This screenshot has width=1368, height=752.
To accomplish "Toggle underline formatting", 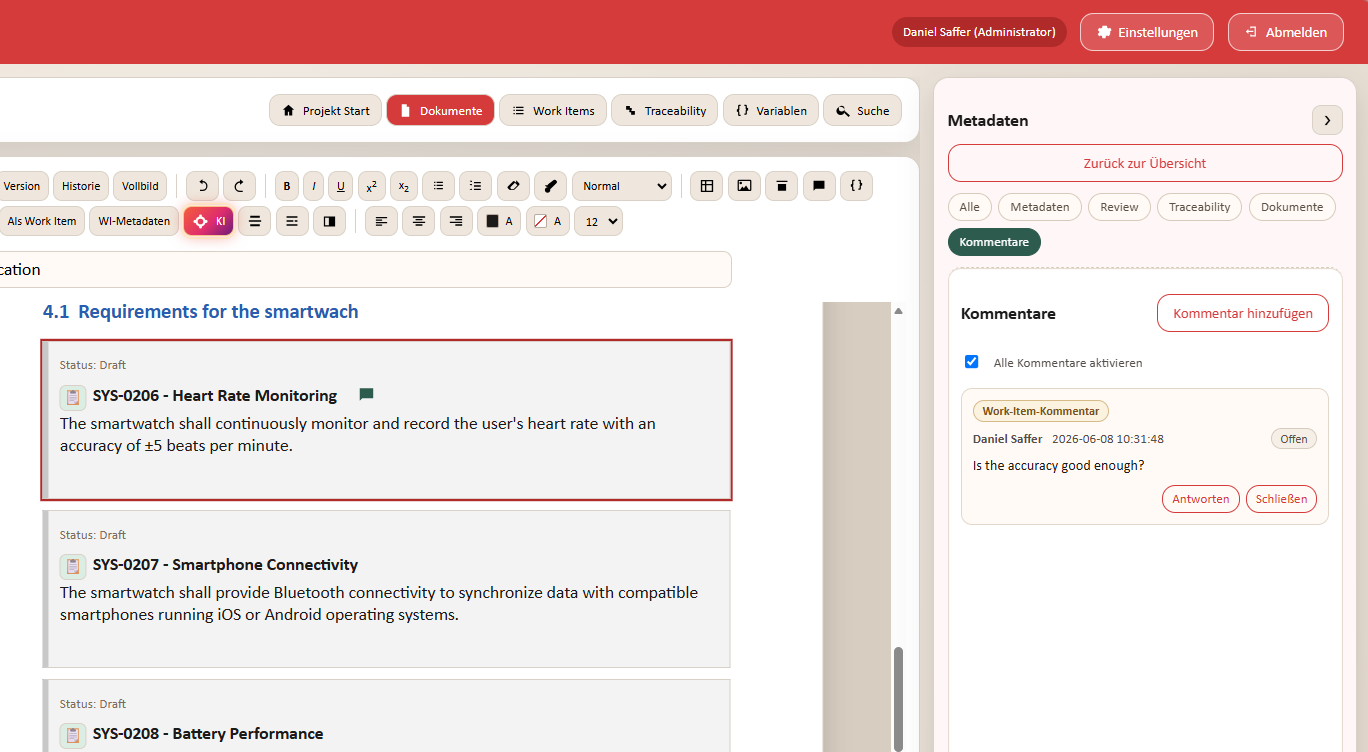I will [340, 186].
